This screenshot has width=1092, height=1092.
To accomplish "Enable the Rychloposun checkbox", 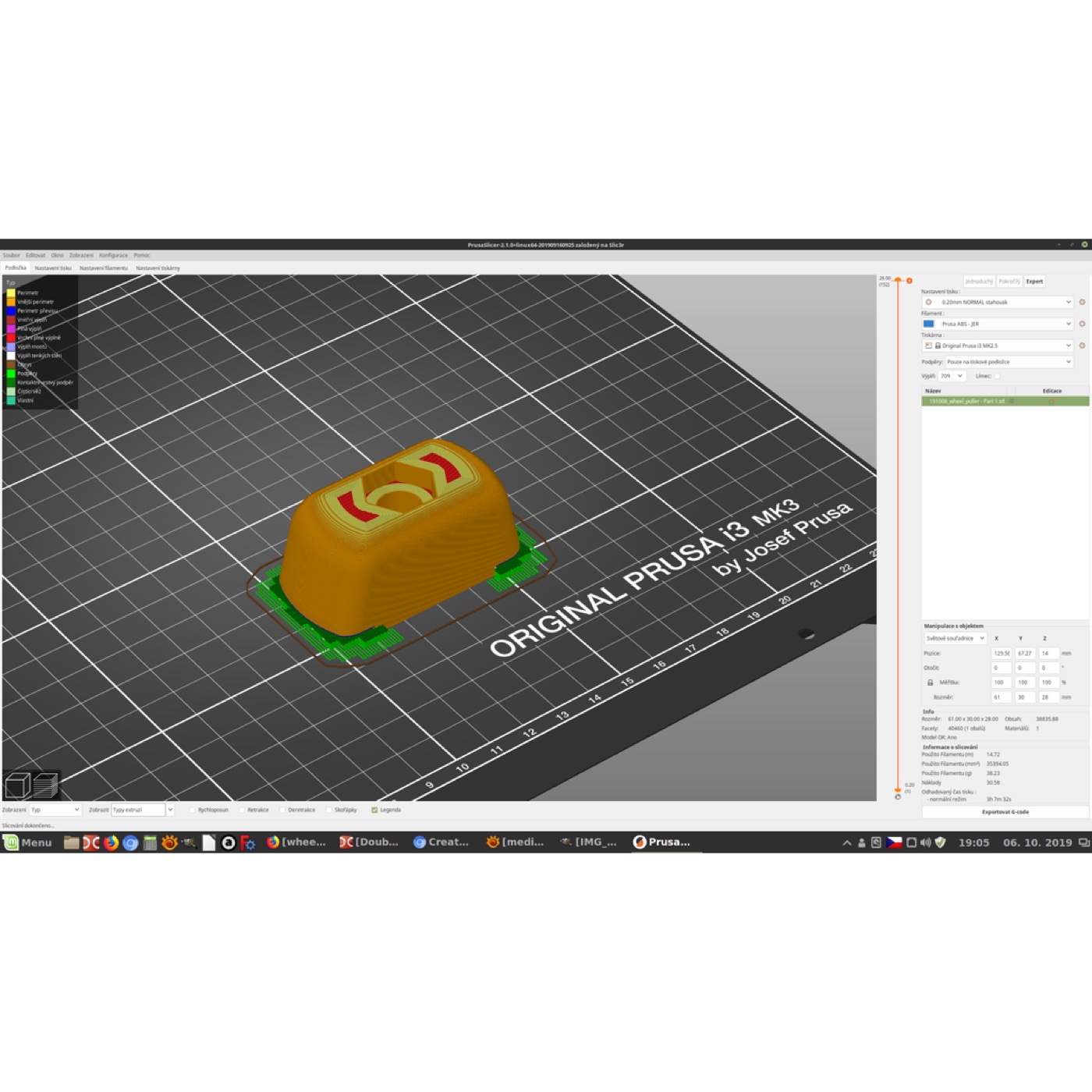I will [193, 810].
